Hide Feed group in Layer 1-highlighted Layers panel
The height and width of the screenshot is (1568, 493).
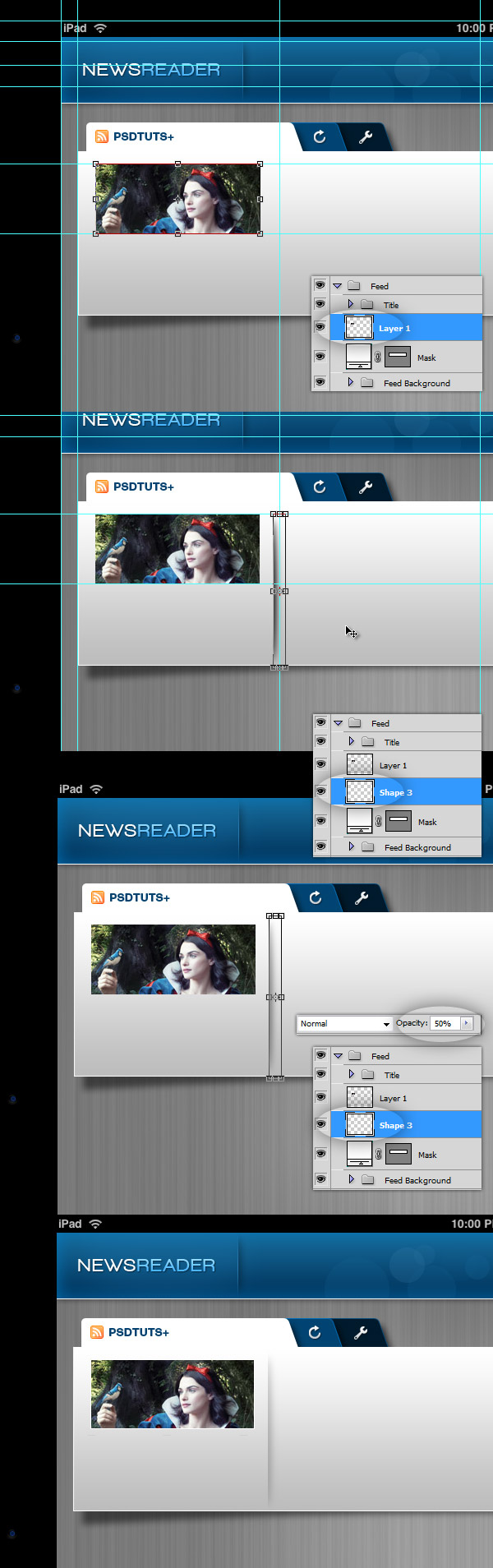tap(320, 285)
